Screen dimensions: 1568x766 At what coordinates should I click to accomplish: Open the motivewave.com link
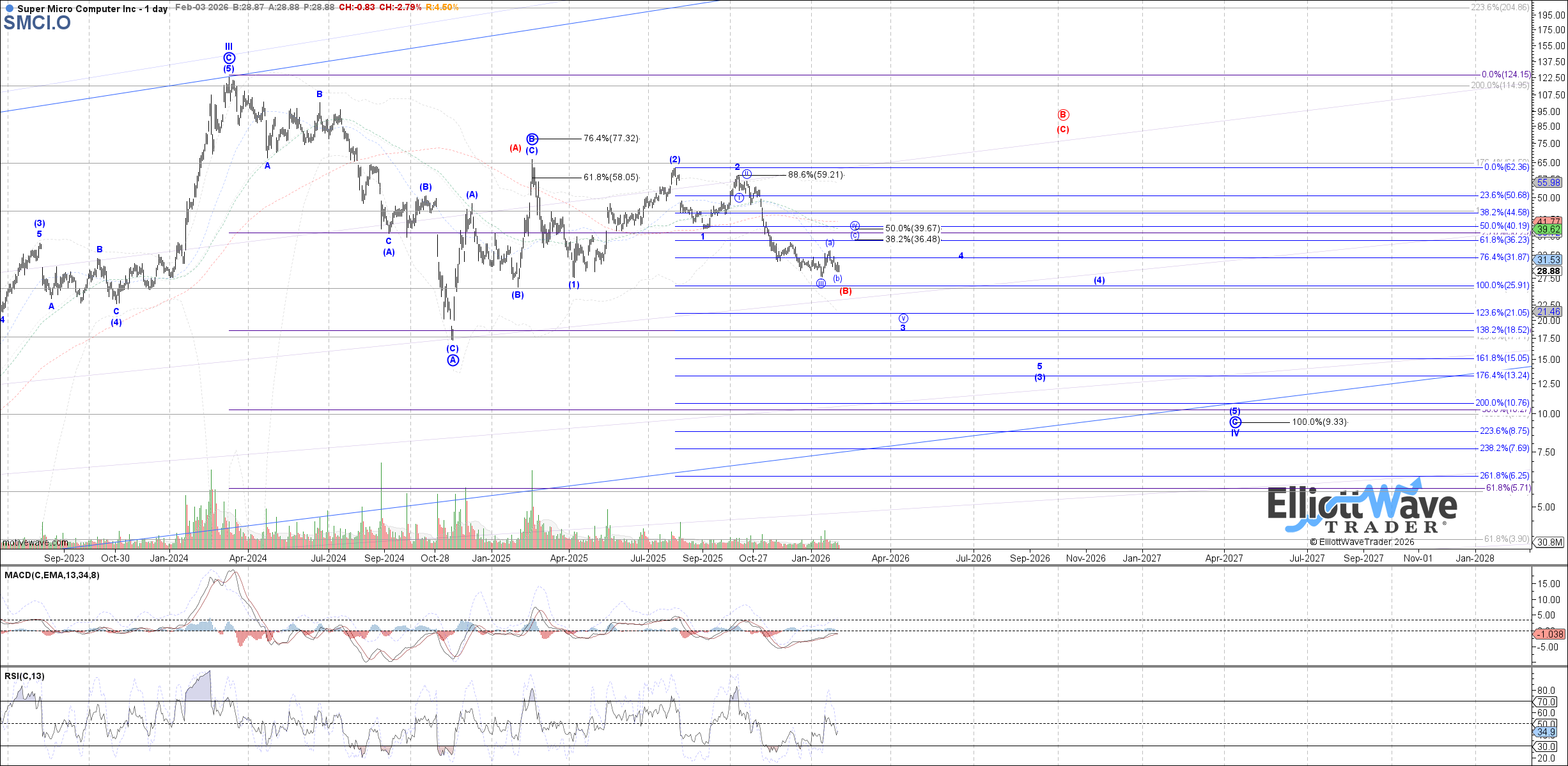tap(35, 542)
